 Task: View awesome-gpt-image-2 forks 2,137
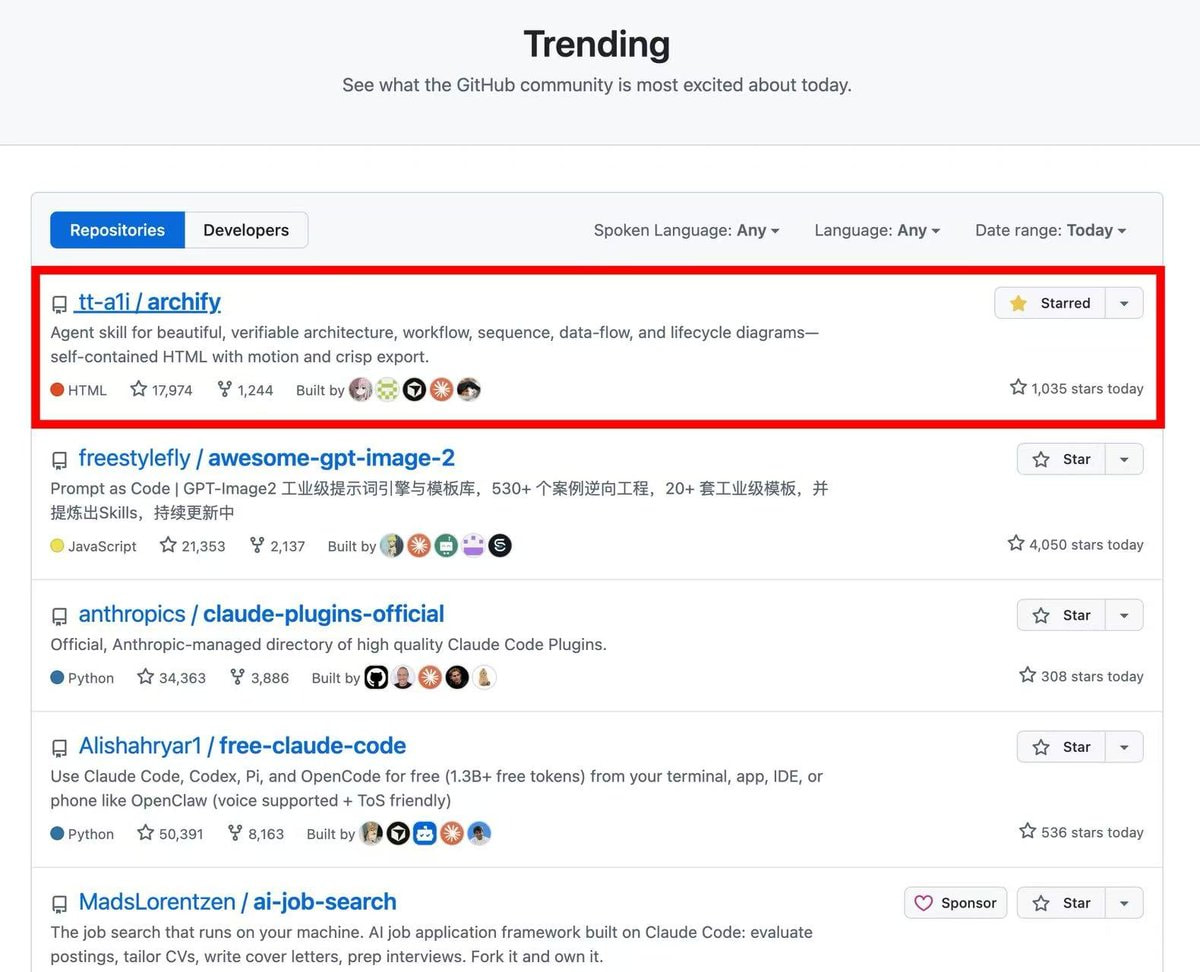pyautogui.click(x=277, y=545)
